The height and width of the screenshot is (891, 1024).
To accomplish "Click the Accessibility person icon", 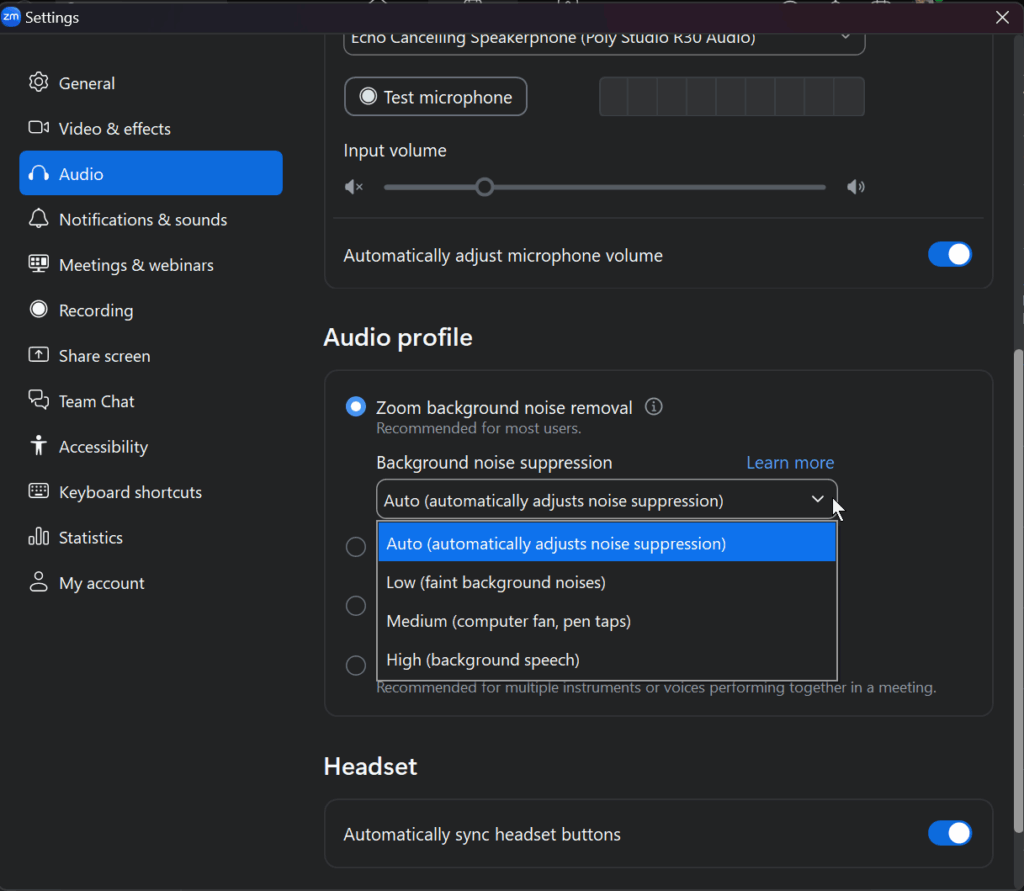I will point(39,446).
